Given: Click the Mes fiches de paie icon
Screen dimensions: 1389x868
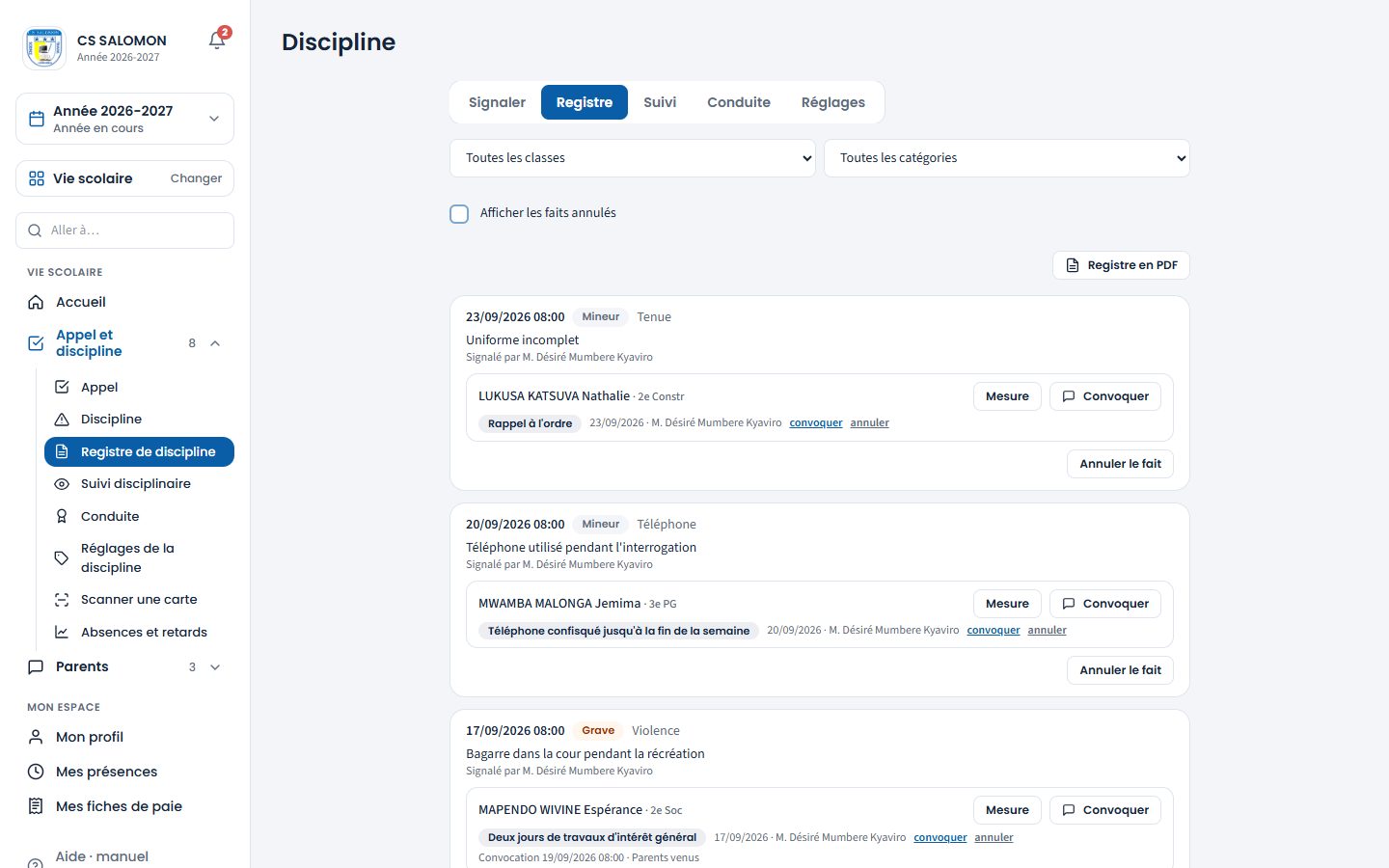Looking at the screenshot, I should click(36, 806).
